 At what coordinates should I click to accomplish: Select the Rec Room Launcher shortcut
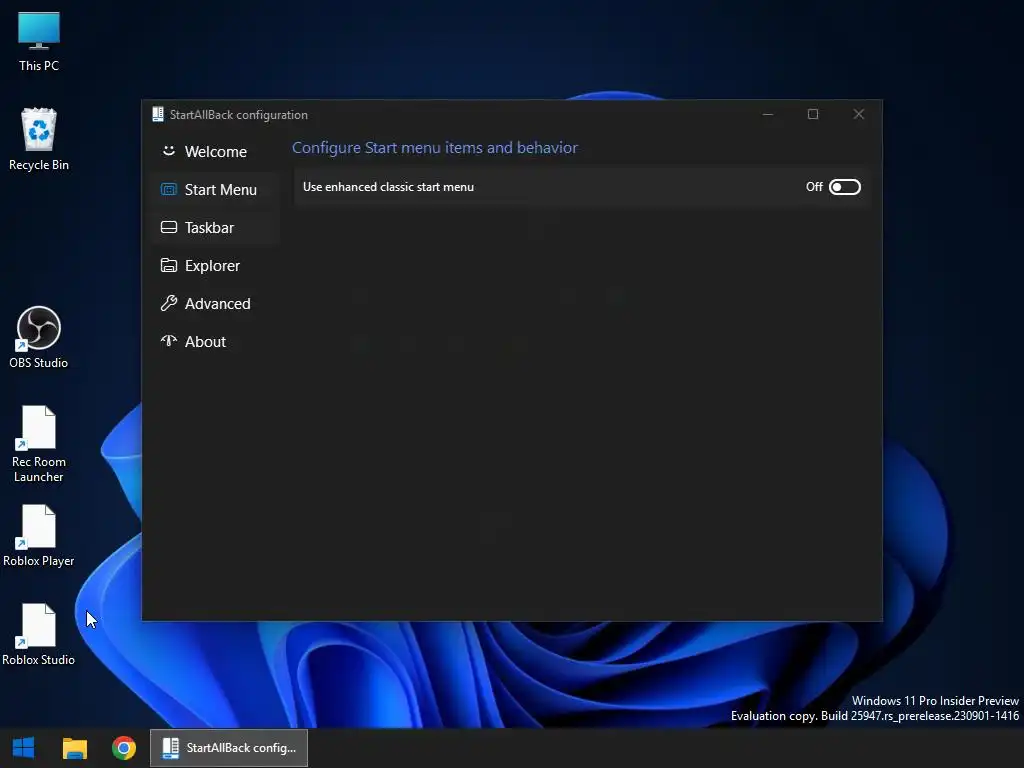(39, 444)
